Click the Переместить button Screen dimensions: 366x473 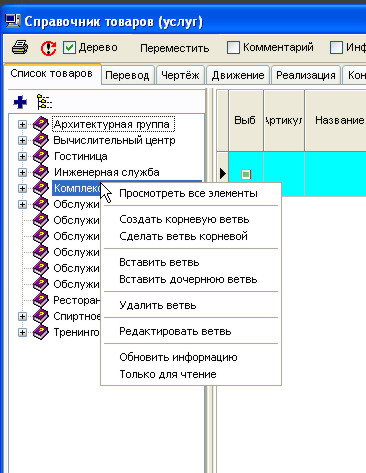(x=175, y=48)
